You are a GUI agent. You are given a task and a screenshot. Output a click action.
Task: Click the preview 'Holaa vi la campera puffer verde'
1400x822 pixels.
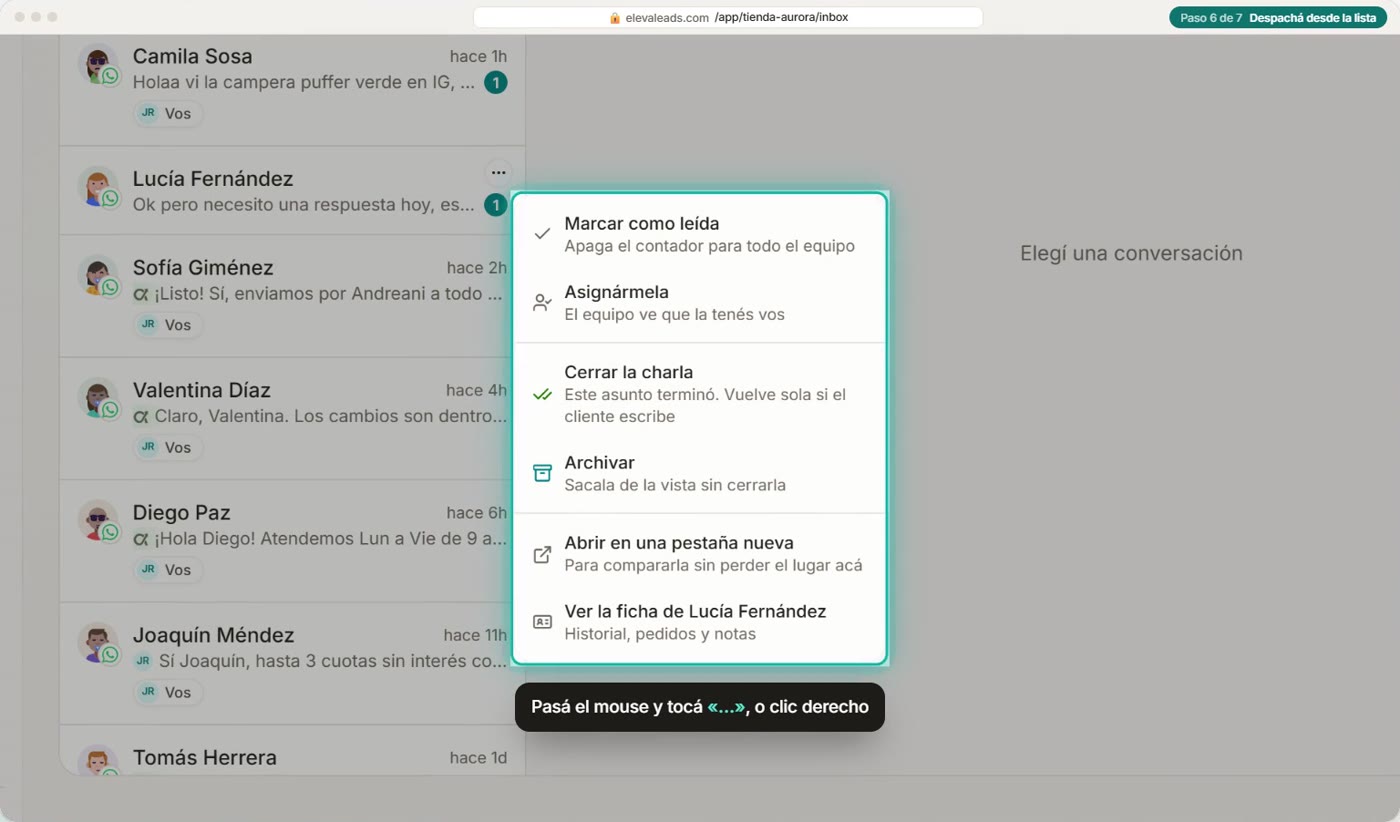[x=304, y=83]
